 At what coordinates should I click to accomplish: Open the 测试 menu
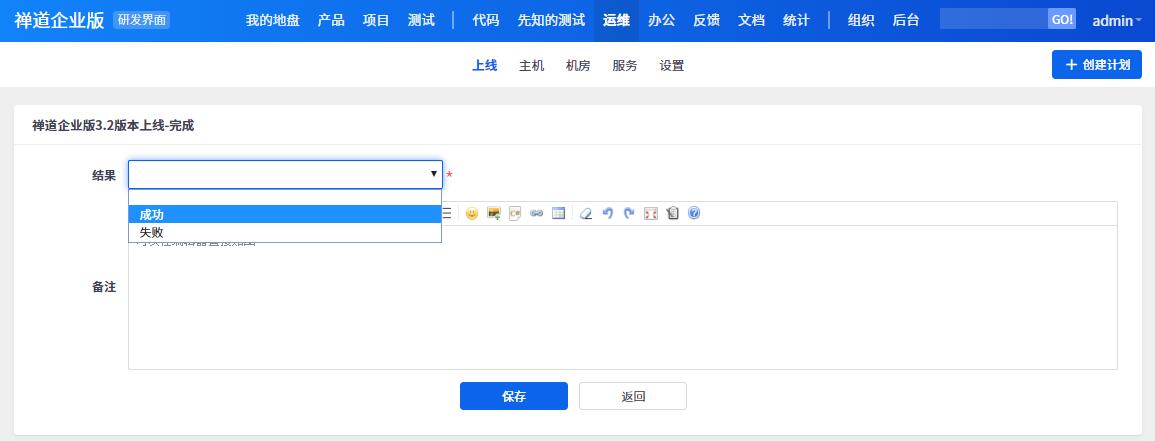click(421, 21)
